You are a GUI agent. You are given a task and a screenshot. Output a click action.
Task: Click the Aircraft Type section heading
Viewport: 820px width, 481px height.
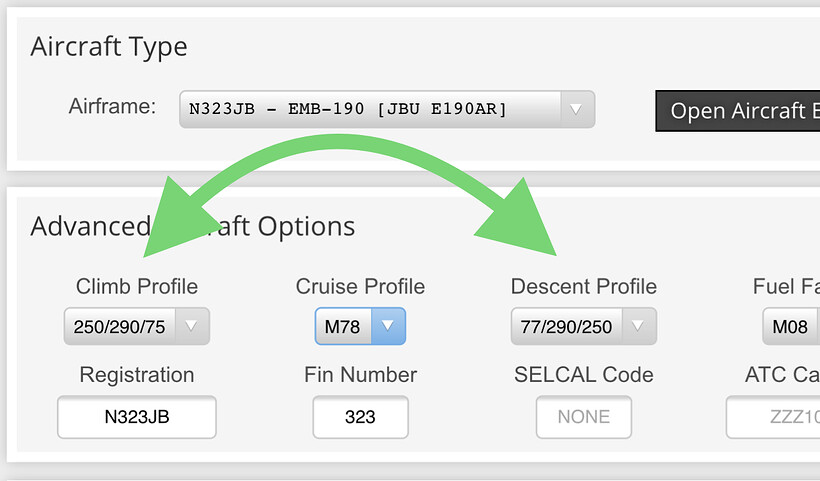(x=109, y=47)
